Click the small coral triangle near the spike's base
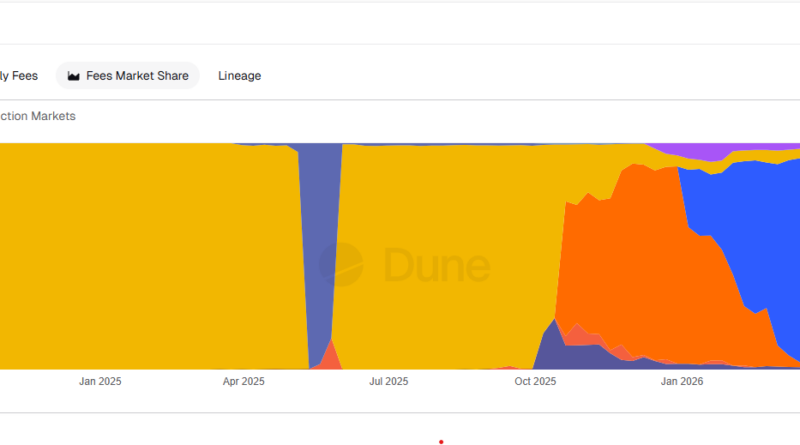Screen dimensions: 800x445 click(x=333, y=357)
